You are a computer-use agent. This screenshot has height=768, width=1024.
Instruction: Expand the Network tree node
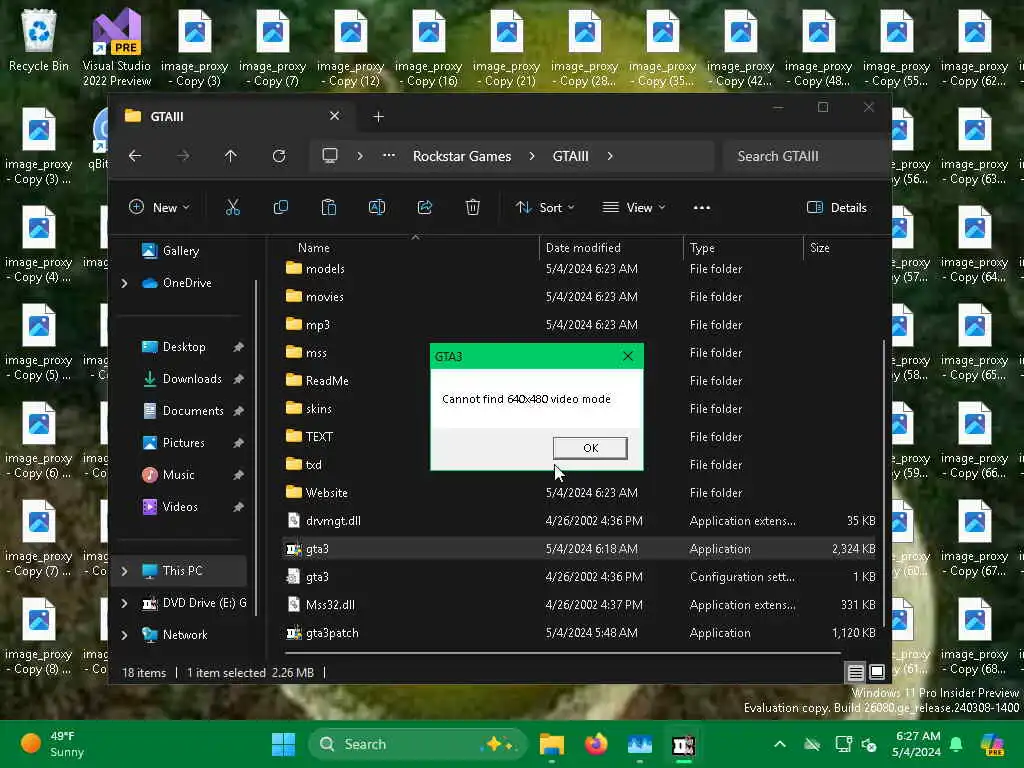125,635
